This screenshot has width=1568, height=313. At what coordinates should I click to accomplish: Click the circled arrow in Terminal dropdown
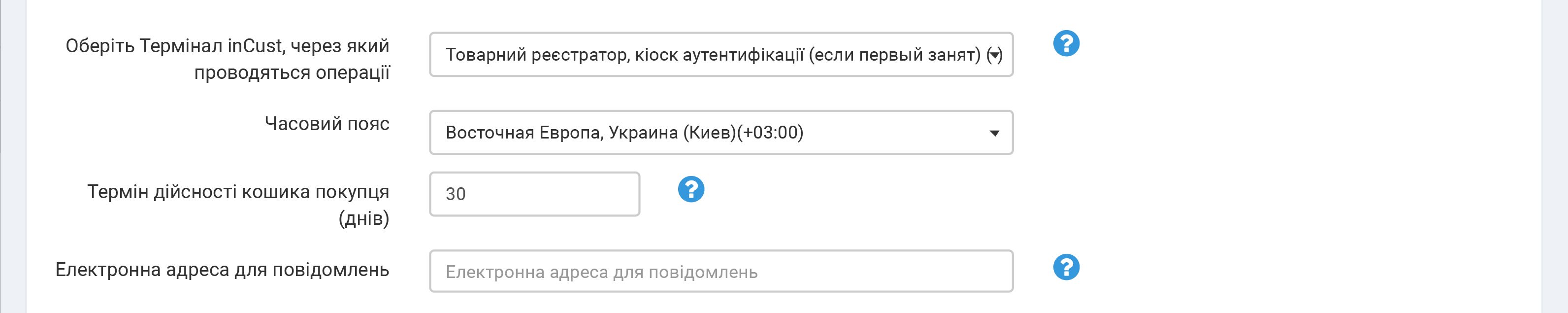[994, 55]
